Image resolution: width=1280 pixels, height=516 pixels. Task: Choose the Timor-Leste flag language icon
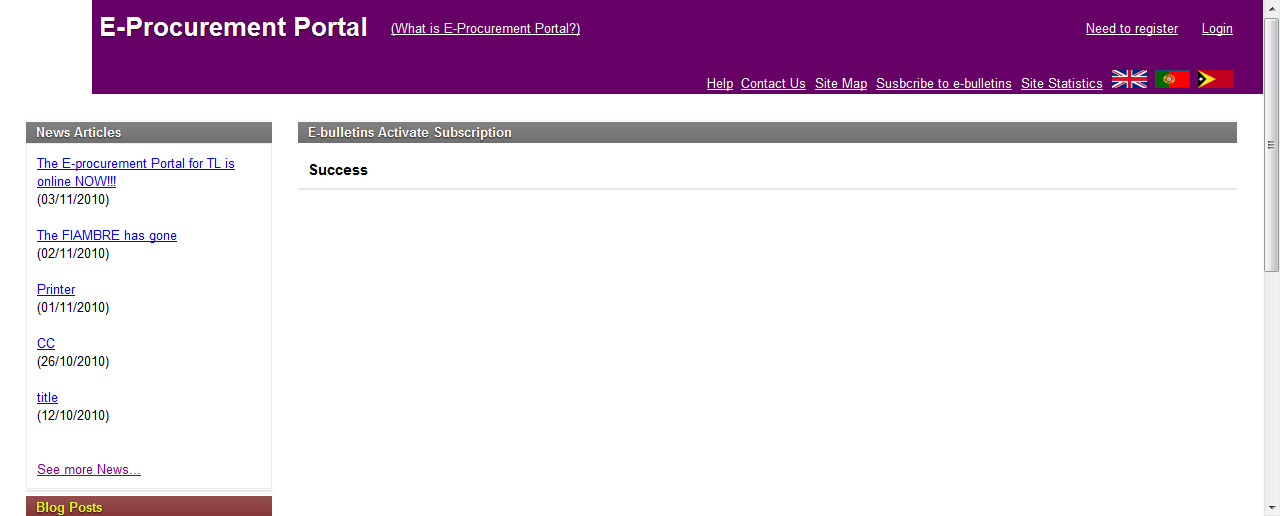tap(1215, 80)
